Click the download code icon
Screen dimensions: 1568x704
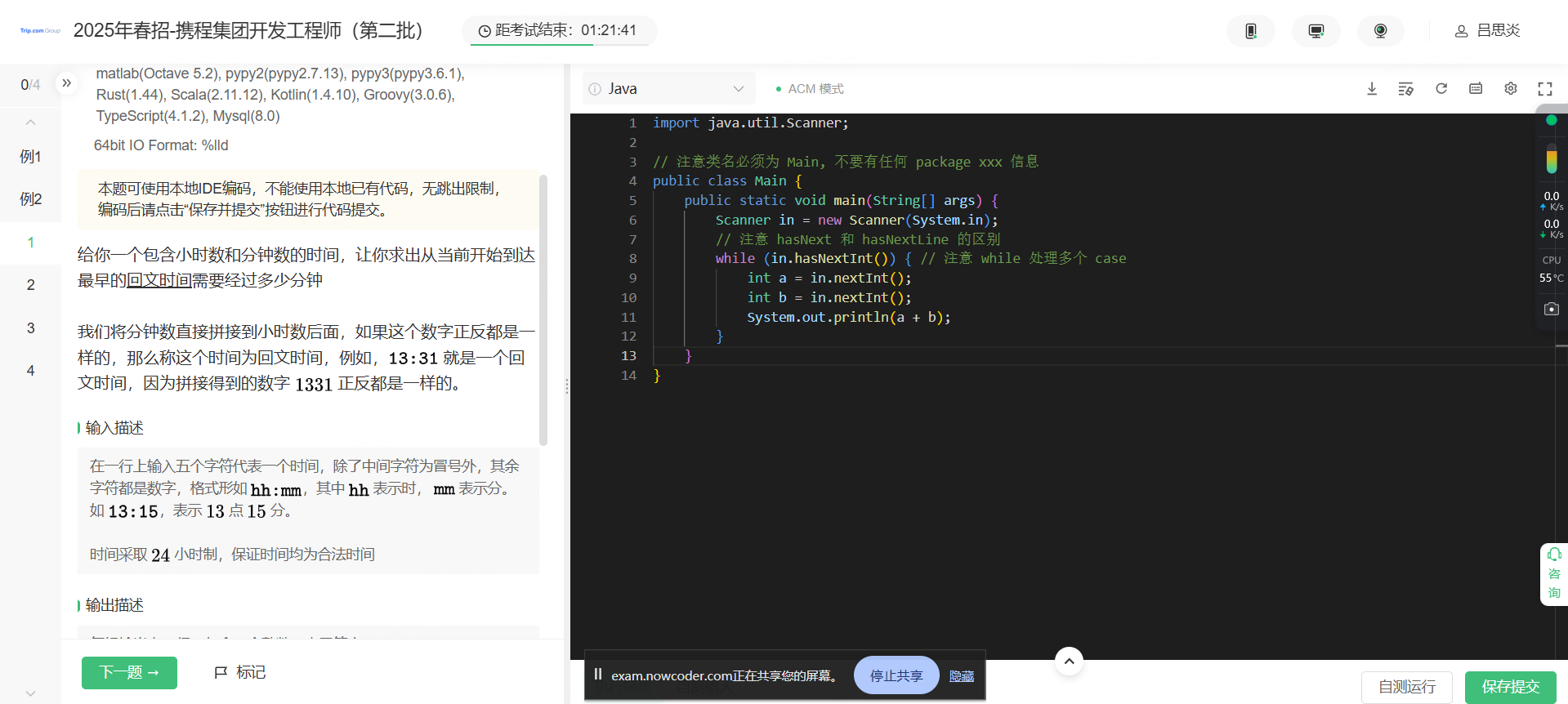tap(1372, 88)
